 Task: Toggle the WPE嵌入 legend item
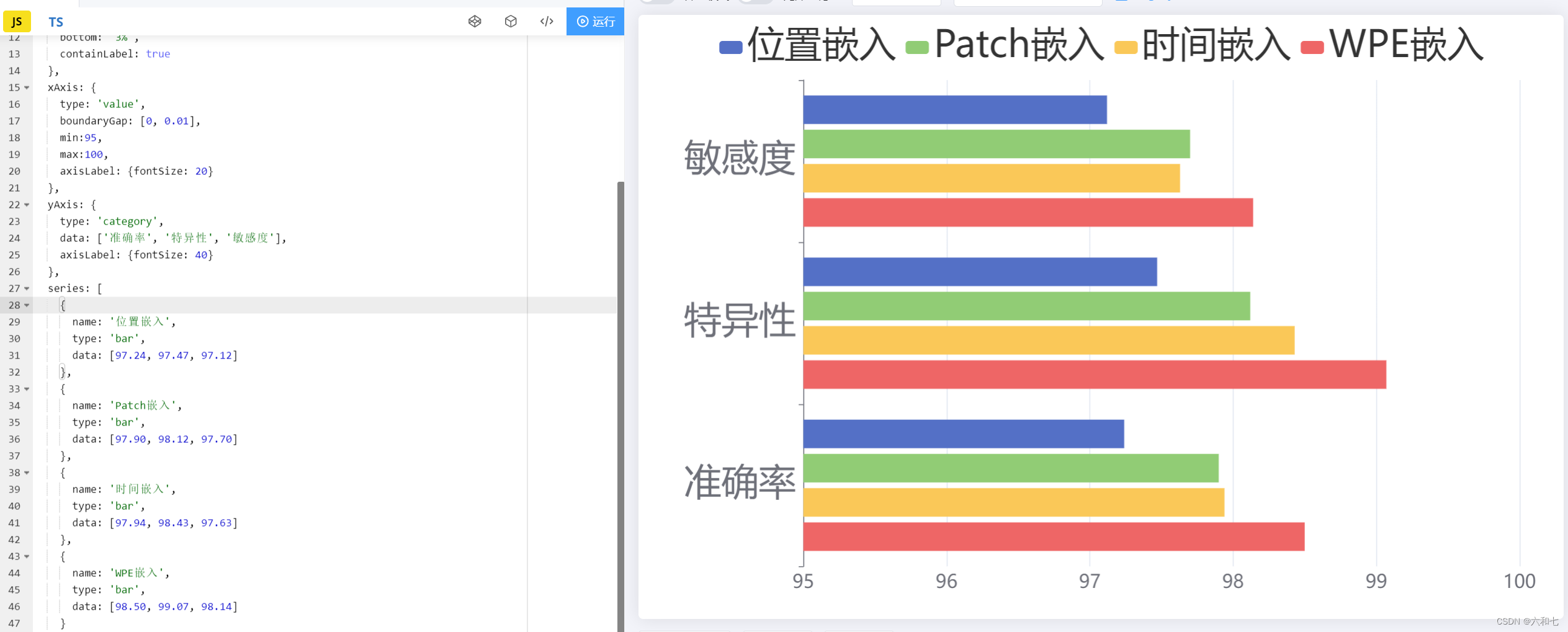tap(1392, 45)
